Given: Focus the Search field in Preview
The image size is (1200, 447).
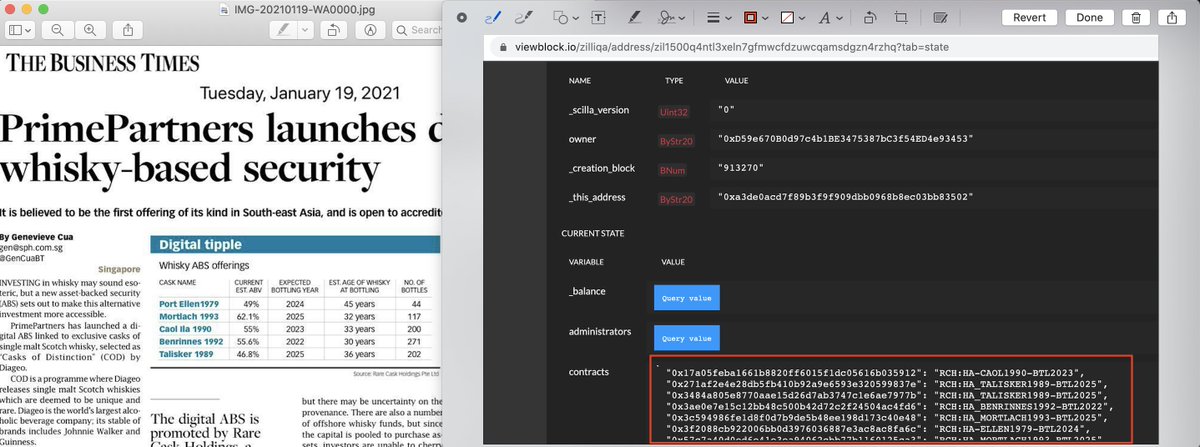Looking at the screenshot, I should (418, 30).
